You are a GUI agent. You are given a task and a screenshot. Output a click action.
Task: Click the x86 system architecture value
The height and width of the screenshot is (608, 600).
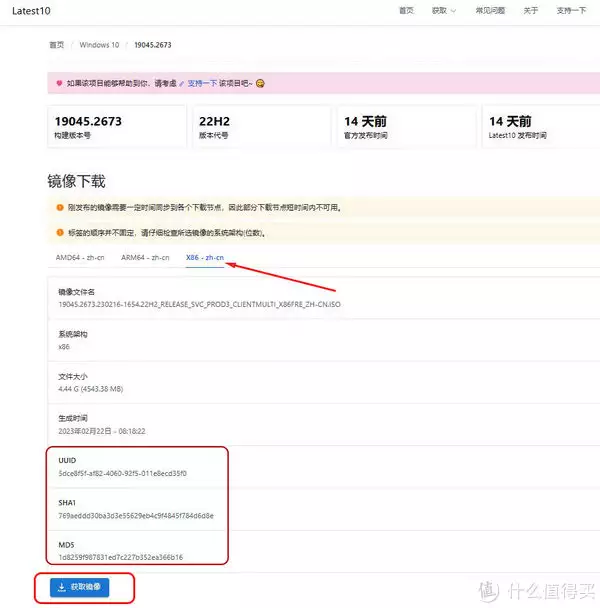(x=64, y=347)
